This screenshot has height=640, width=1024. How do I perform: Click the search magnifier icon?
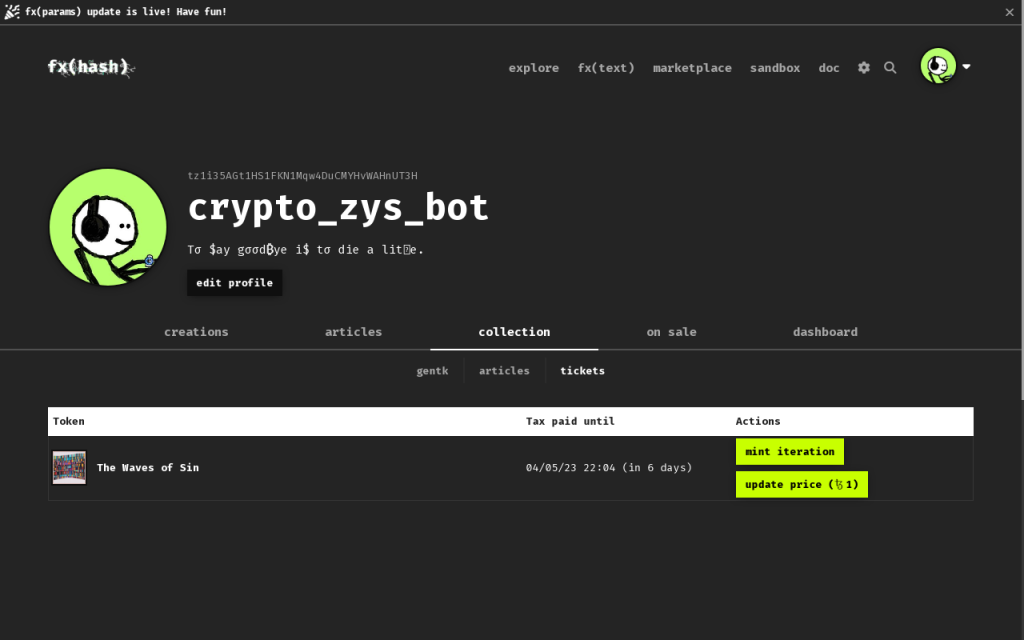(890, 68)
